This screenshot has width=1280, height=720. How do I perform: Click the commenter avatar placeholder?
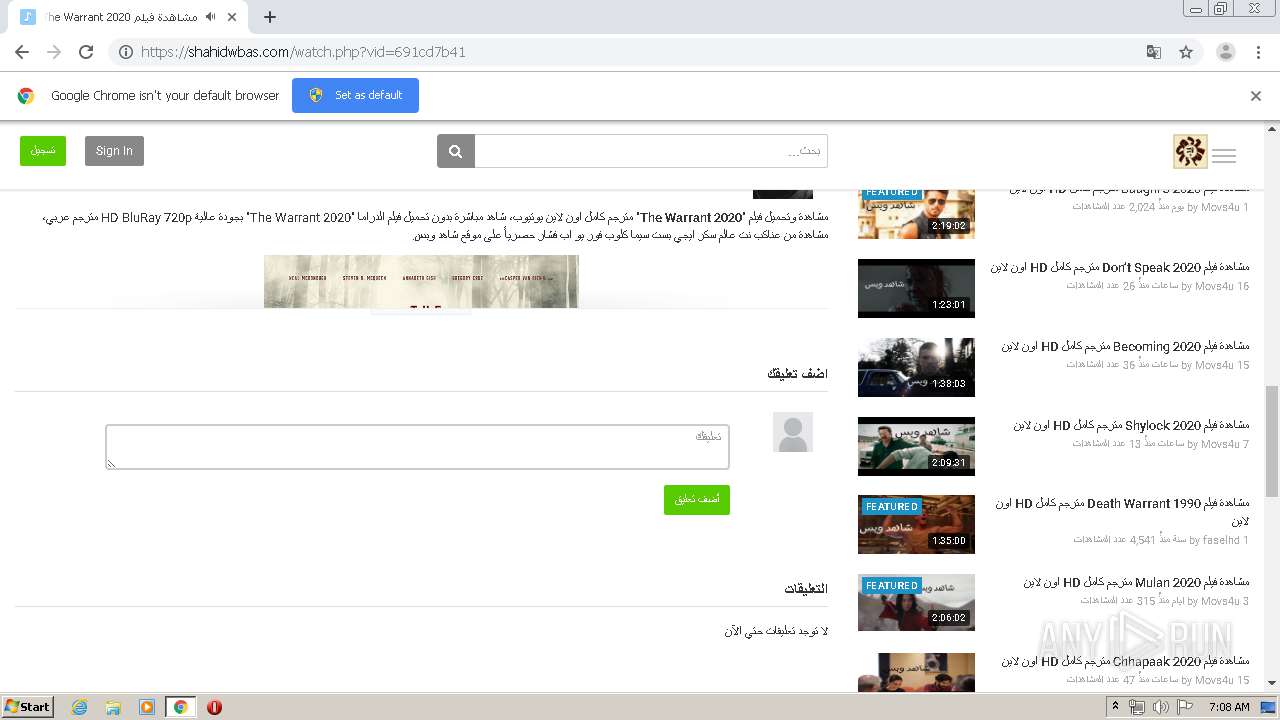point(793,432)
